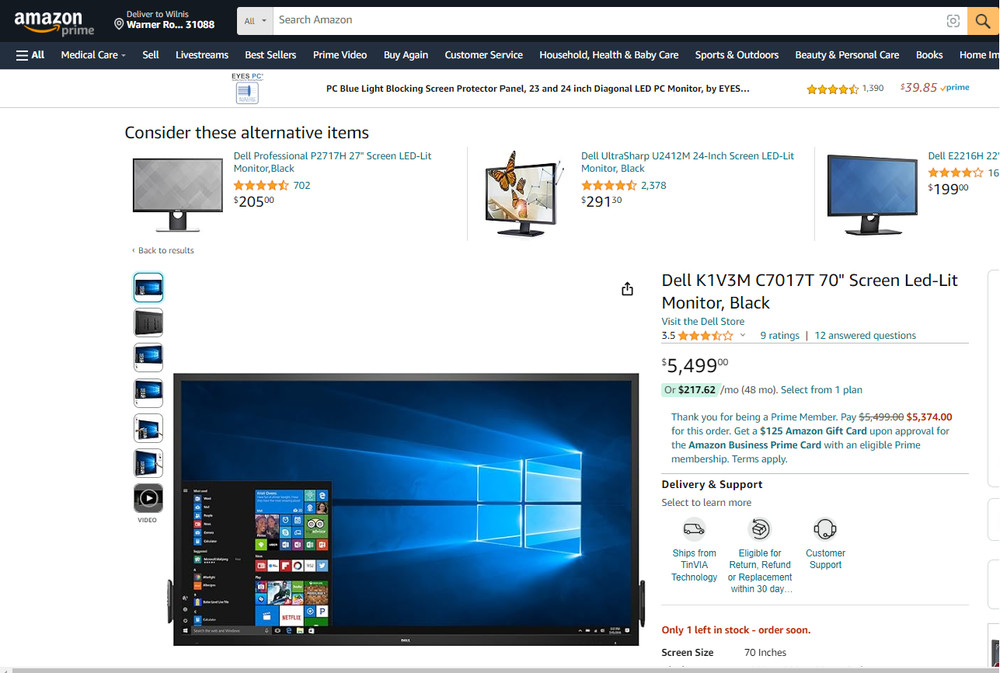Open Best Sellers in navigation bar
This screenshot has height=673, width=1000.
pyautogui.click(x=270, y=55)
